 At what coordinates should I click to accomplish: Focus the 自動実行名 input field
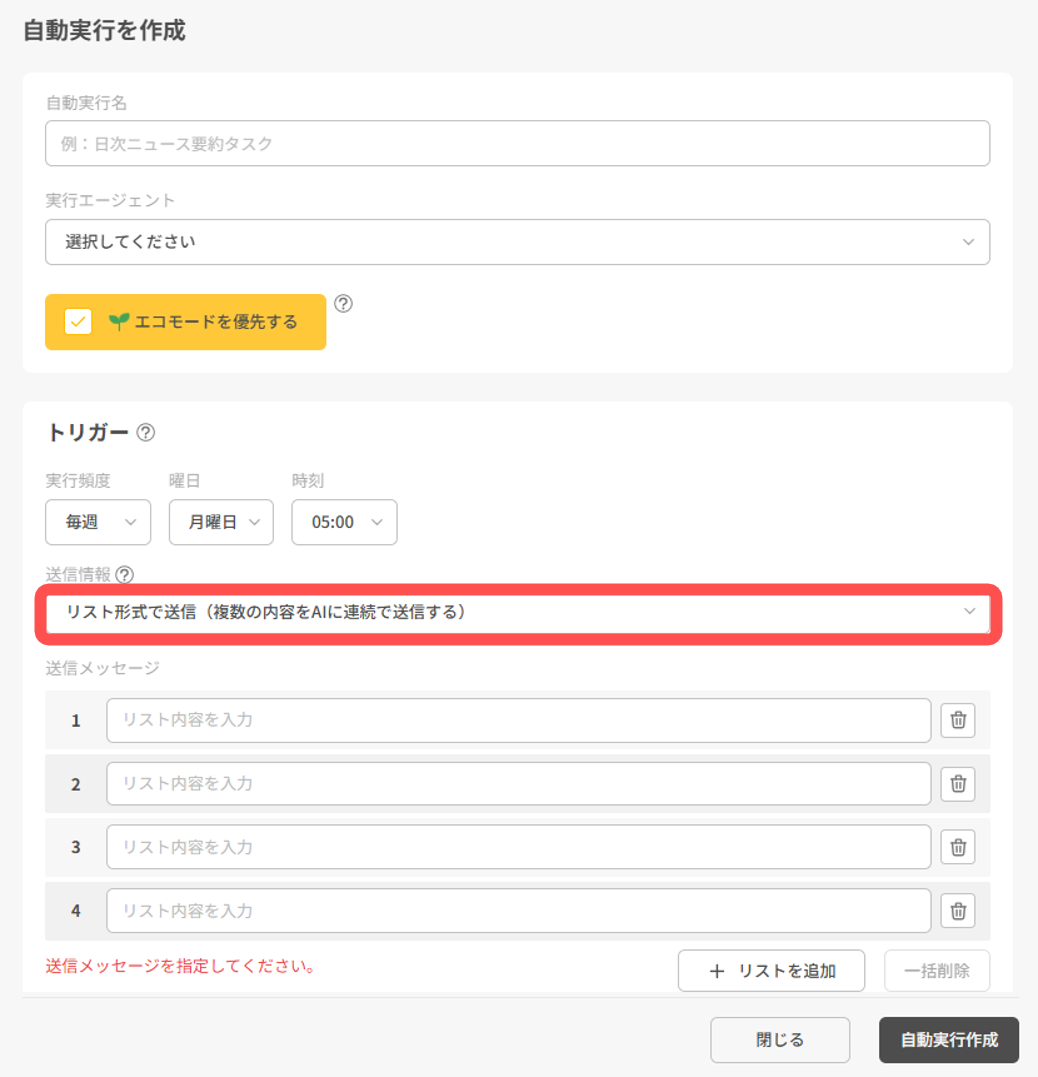pyautogui.click(x=517, y=143)
